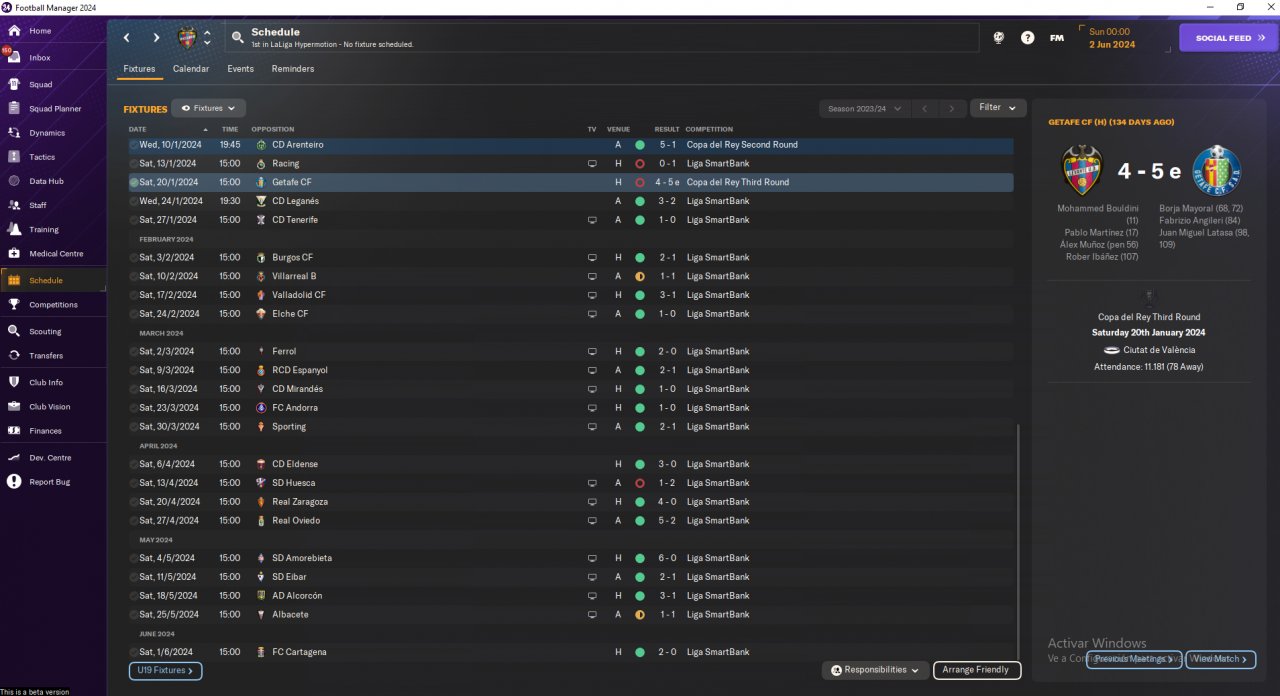Click the View Match button
Viewport: 1280px width, 696px height.
tap(1220, 659)
